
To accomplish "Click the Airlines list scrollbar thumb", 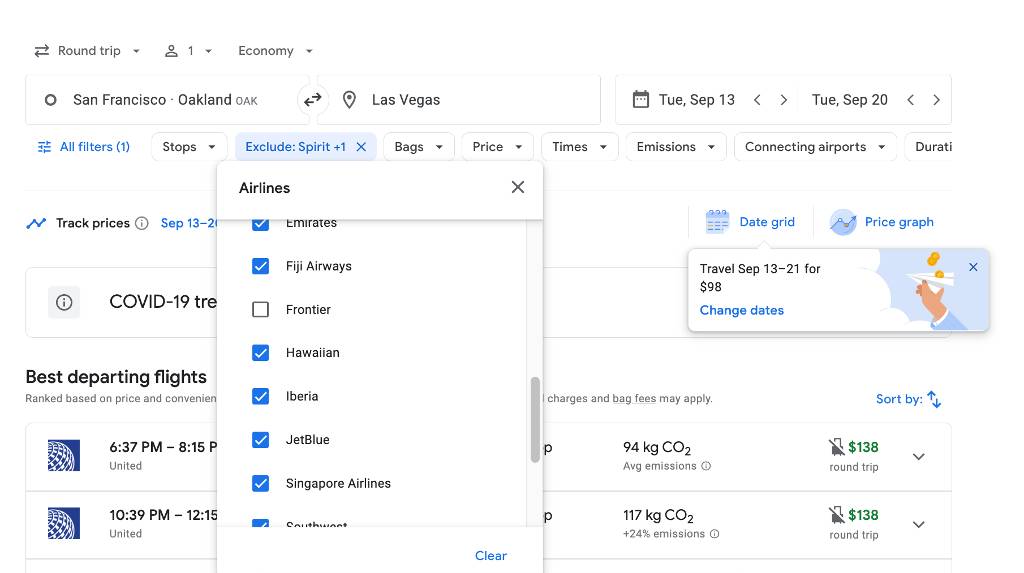I will [536, 419].
